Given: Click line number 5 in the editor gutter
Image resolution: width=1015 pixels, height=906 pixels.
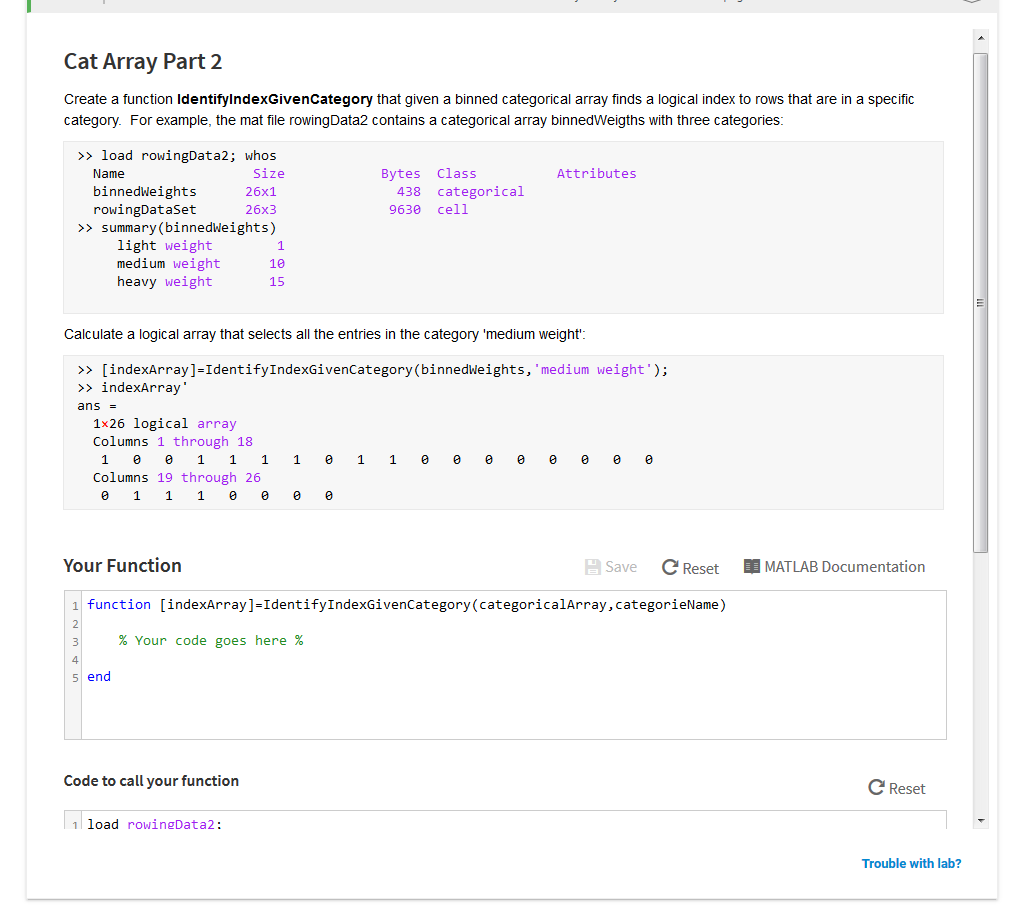Looking at the screenshot, I should pyautogui.click(x=75, y=678).
